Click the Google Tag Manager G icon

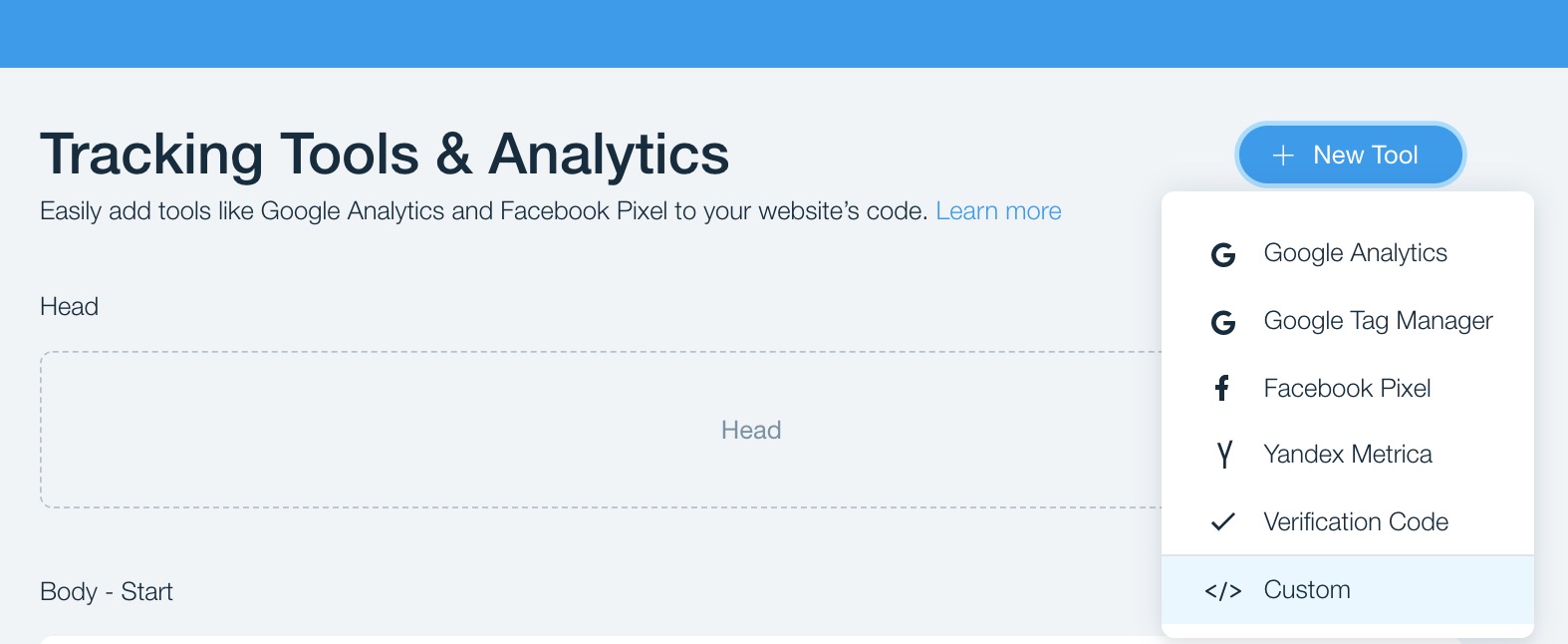[1223, 322]
